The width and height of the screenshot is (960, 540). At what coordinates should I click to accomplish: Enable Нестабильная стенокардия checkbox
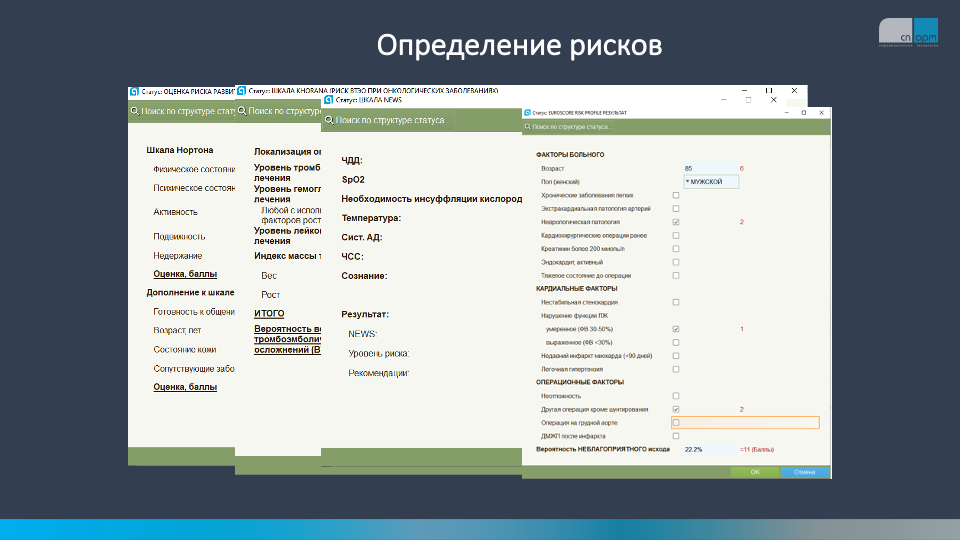676,302
